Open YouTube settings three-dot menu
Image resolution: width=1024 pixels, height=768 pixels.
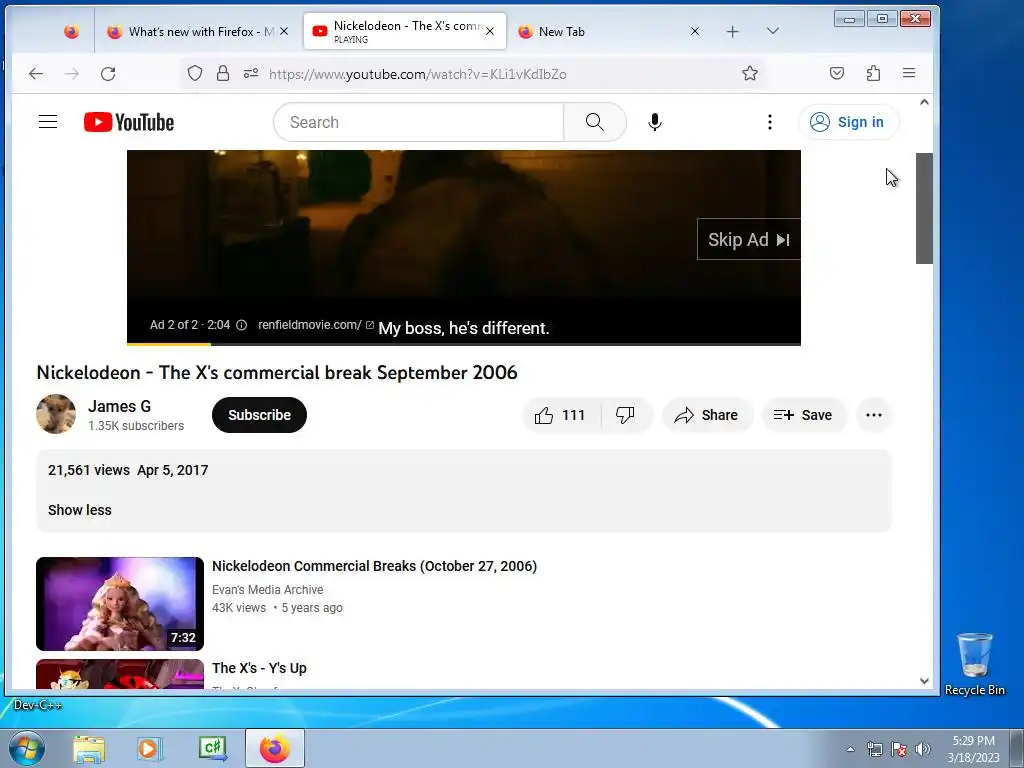pos(769,122)
